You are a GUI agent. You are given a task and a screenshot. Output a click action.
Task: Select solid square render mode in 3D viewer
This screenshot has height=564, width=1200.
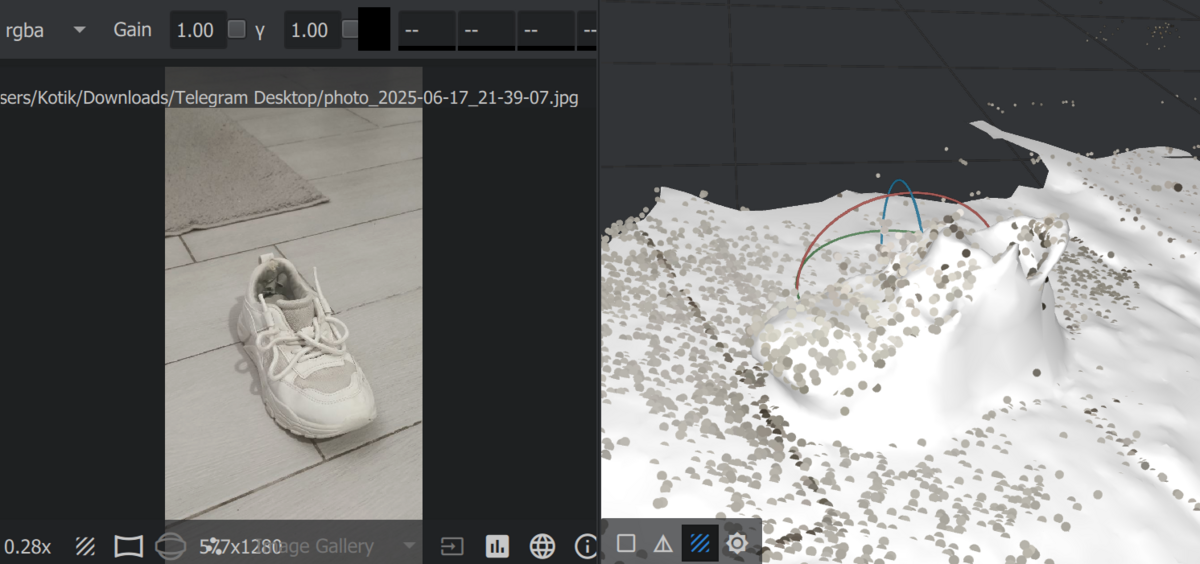(626, 543)
